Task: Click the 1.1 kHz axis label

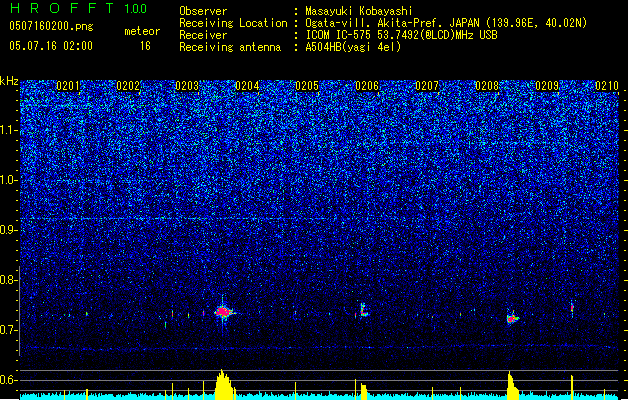Action: 9,130
